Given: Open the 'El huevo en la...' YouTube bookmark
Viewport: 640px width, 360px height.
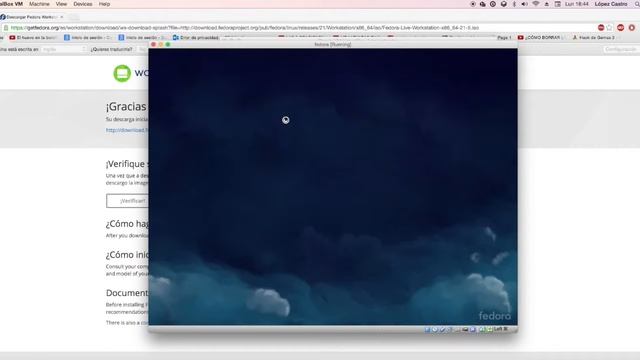Looking at the screenshot, I should 33,38.
